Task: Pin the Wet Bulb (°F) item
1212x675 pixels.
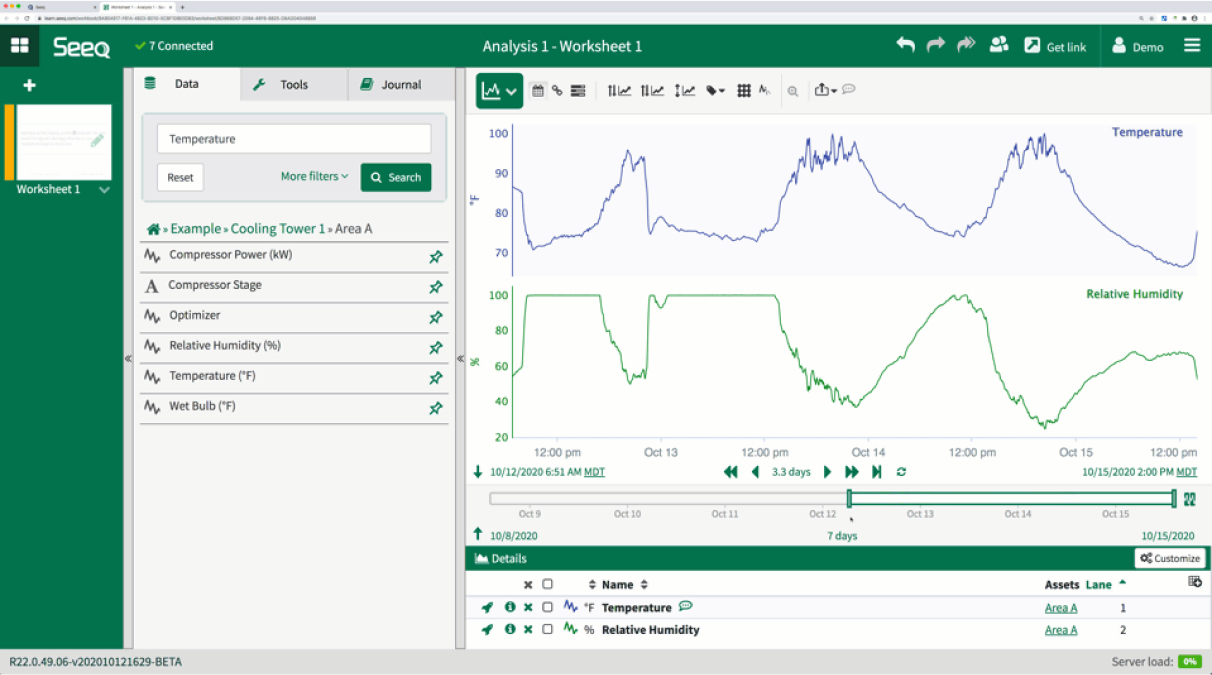Action: coord(435,409)
